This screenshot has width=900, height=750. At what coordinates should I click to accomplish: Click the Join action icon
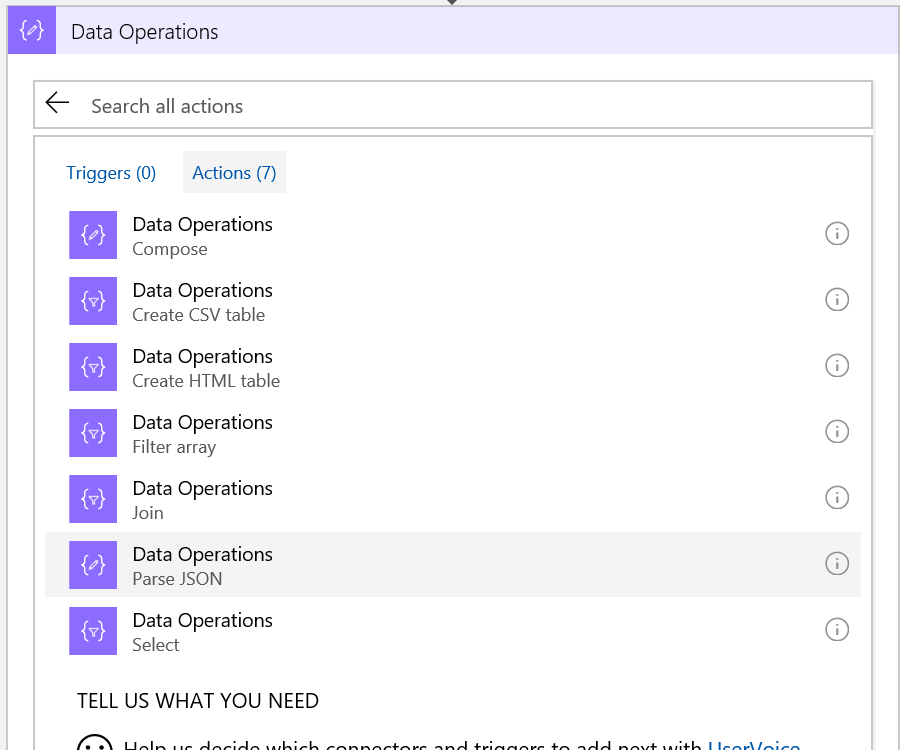click(93, 499)
